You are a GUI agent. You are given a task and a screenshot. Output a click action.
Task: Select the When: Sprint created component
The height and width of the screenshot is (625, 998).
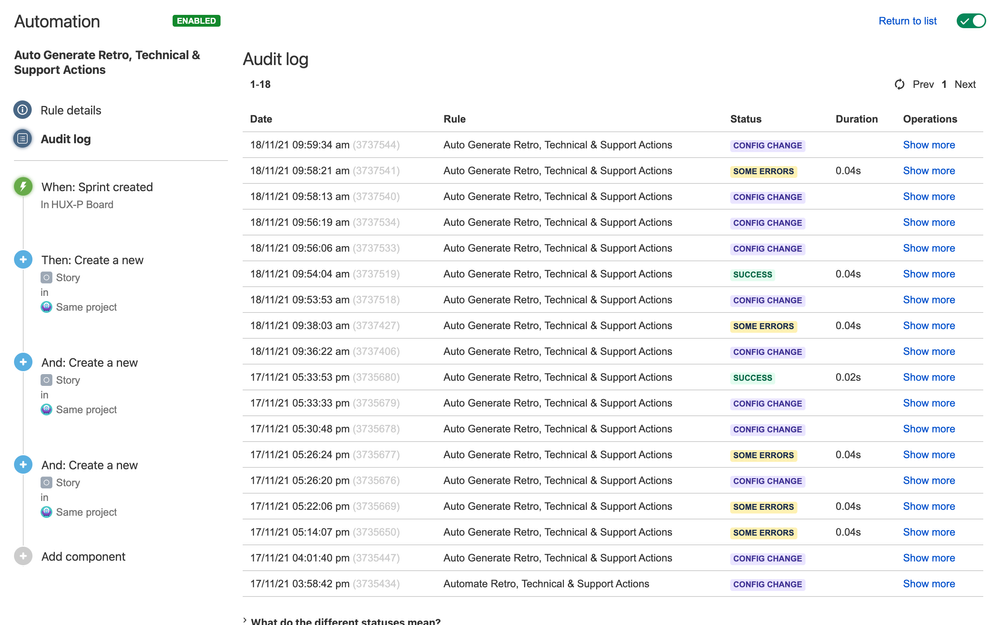(97, 187)
